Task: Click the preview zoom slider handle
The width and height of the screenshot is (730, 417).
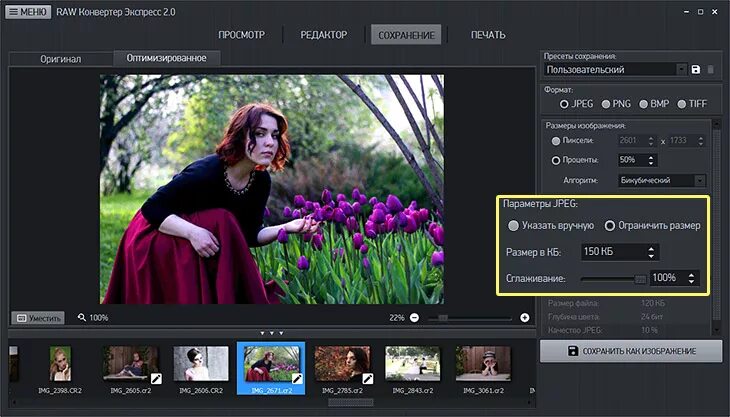Action: [443, 318]
